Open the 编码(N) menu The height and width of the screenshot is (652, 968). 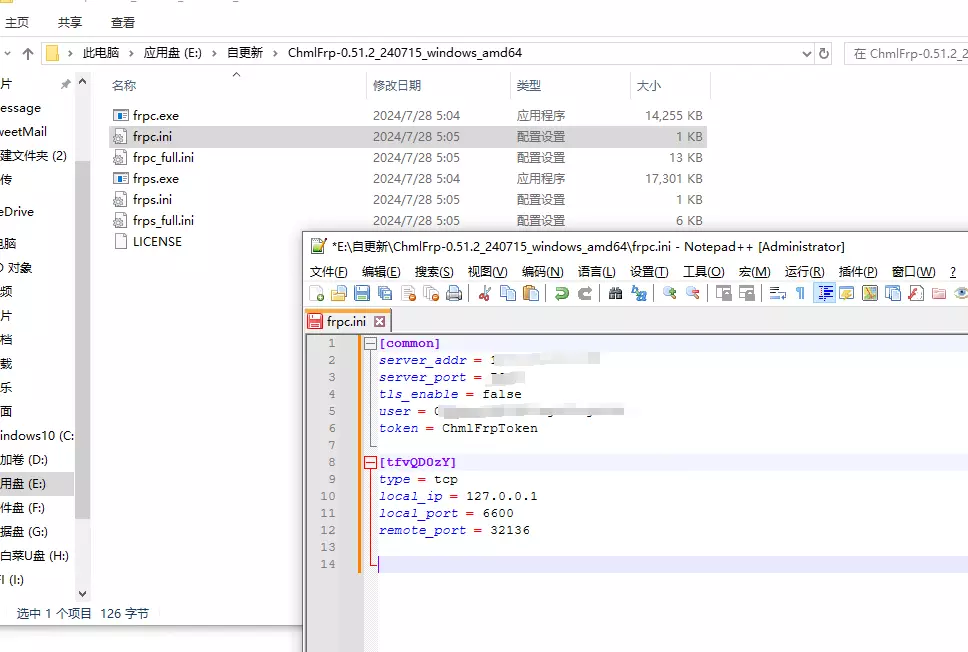point(542,272)
